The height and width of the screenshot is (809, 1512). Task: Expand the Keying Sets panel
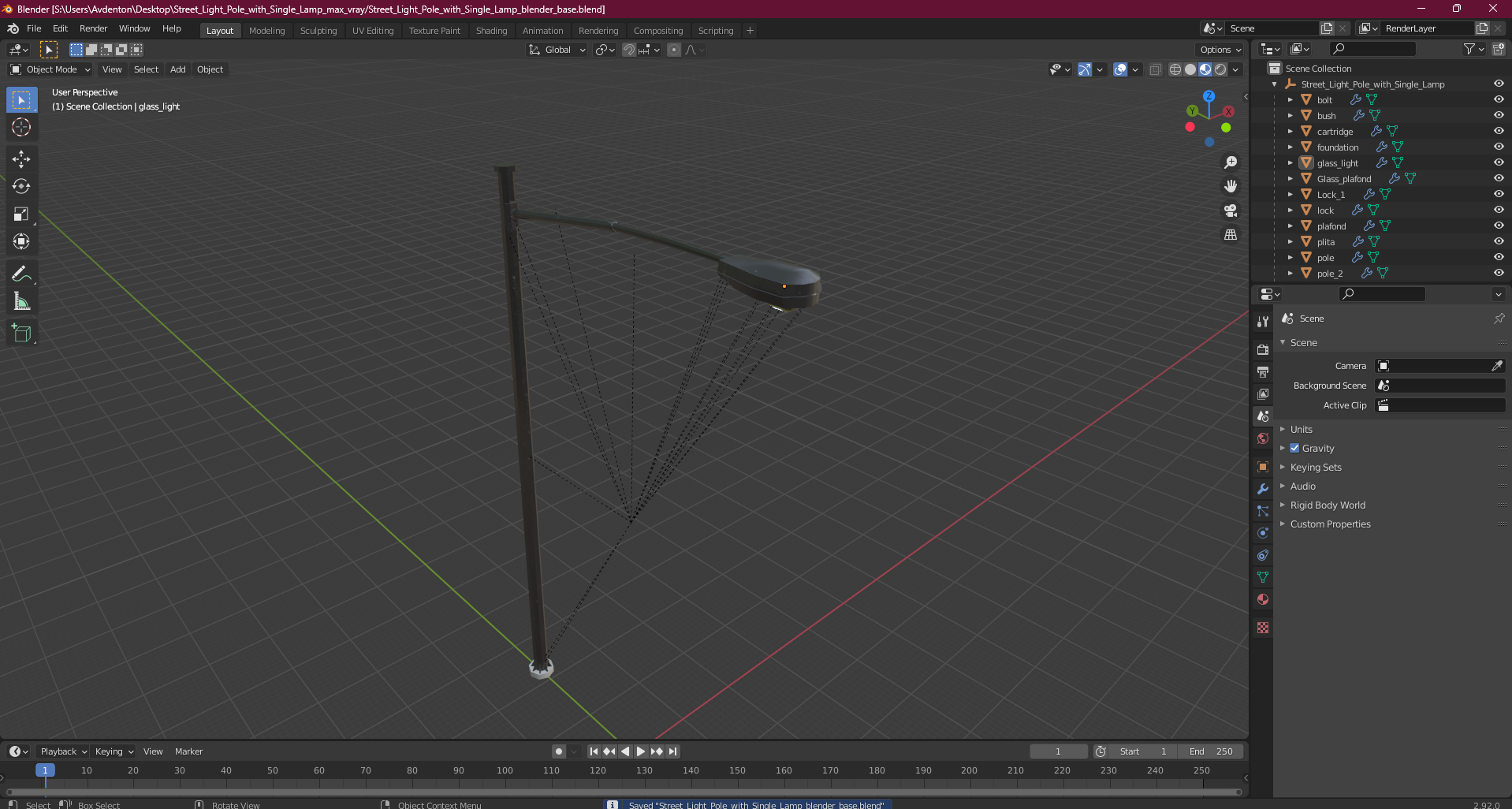[x=1316, y=468]
